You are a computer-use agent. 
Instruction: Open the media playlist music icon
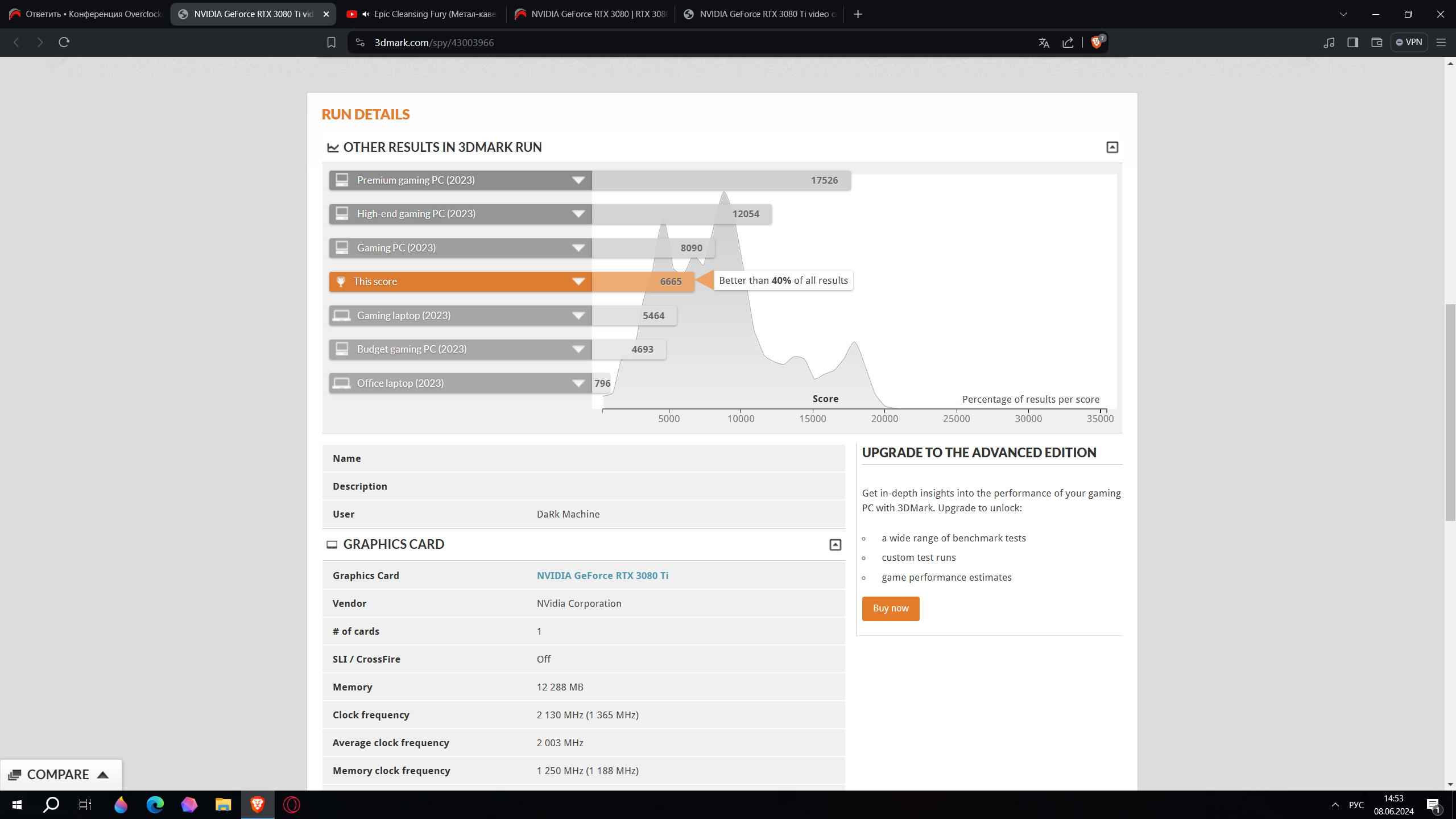pos(1329,43)
